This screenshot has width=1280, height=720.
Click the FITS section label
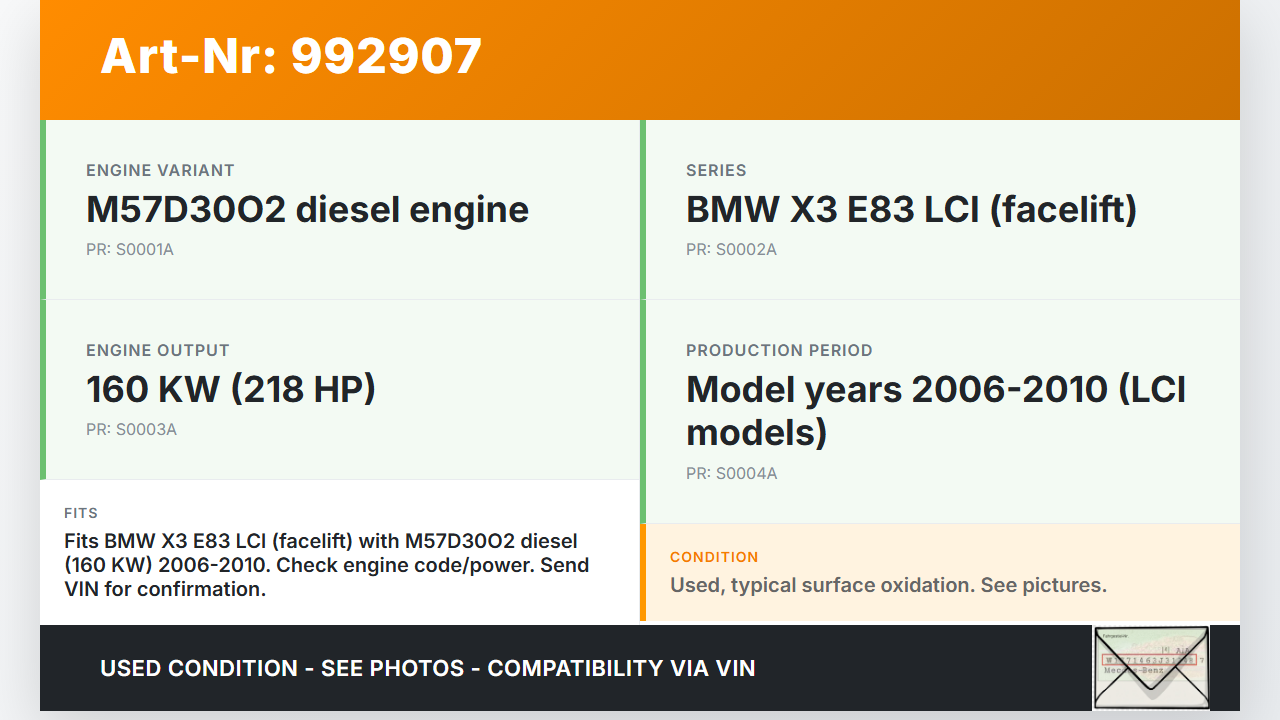81,513
